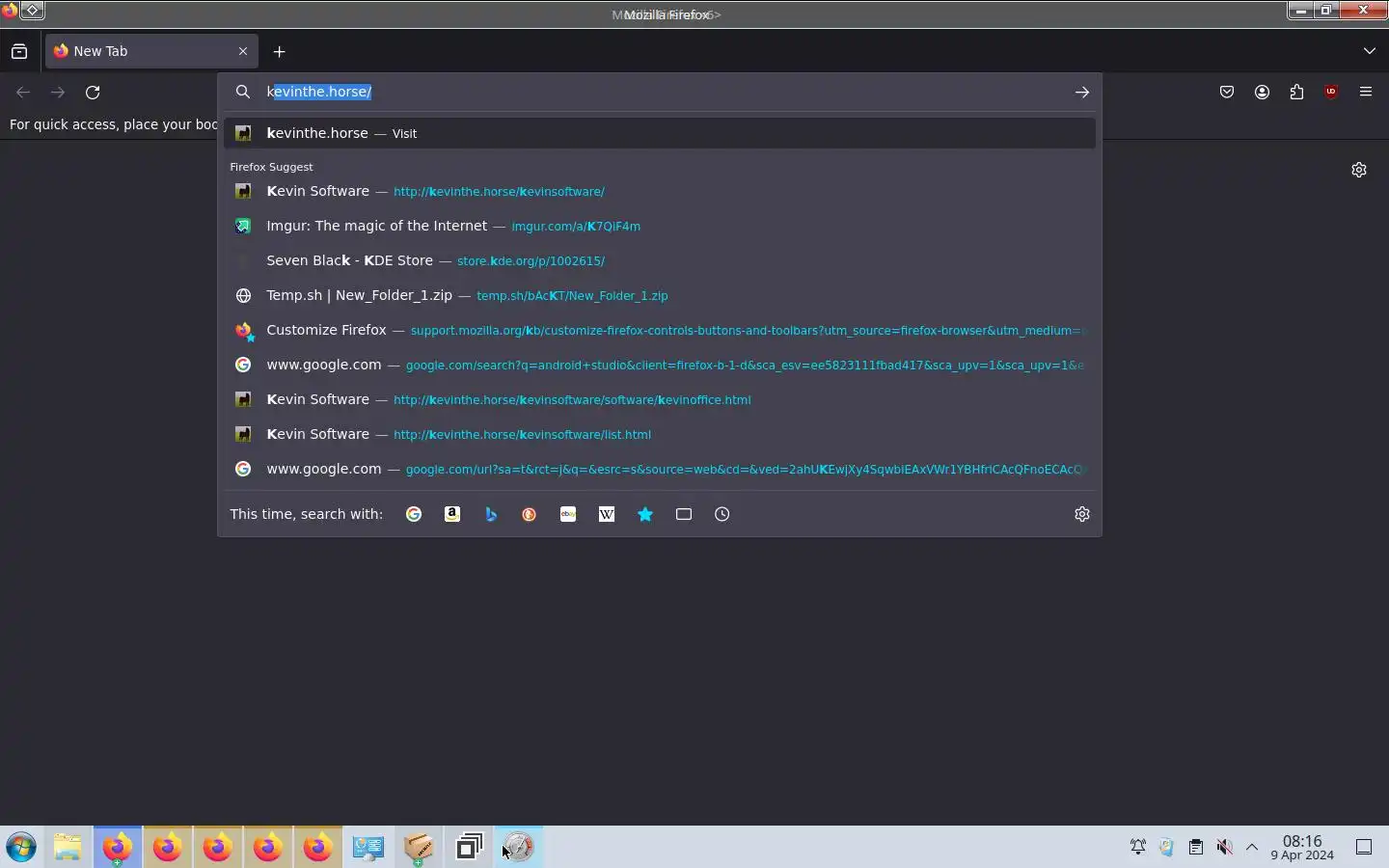Expand hidden system tray icons arrow
Image resolution: width=1389 pixels, height=868 pixels.
point(1252,848)
